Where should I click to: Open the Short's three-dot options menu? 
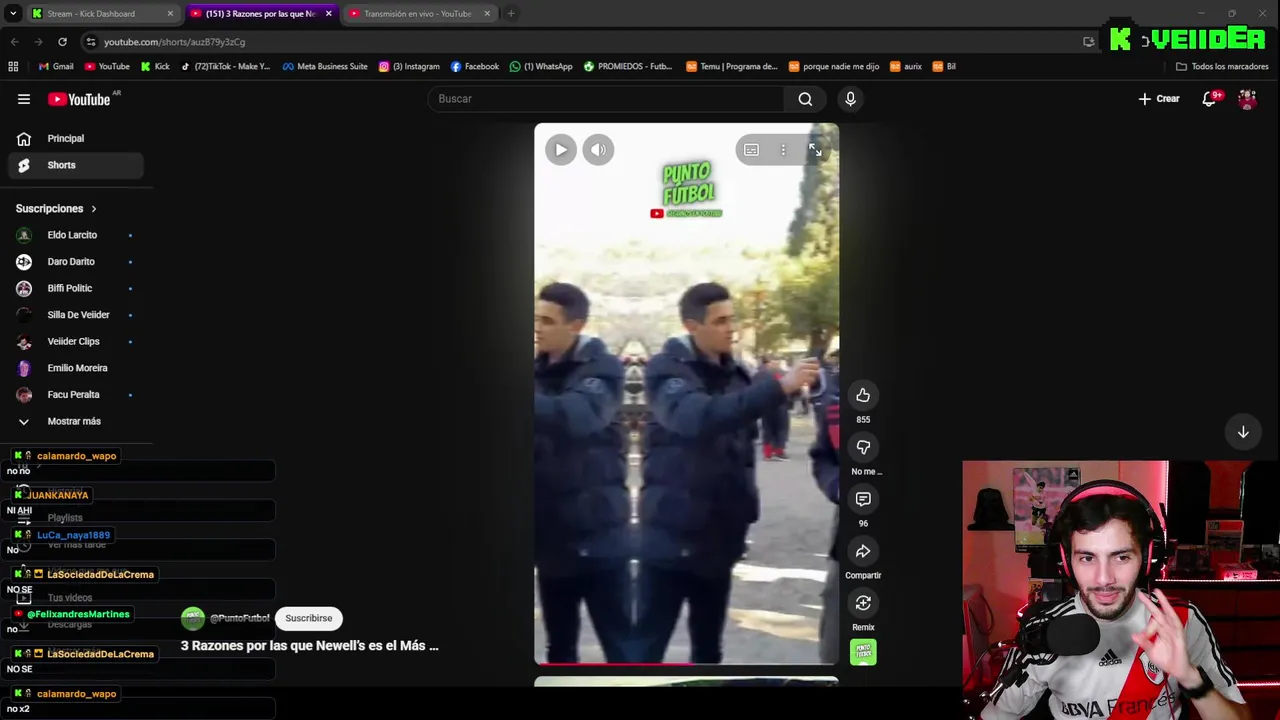point(783,150)
